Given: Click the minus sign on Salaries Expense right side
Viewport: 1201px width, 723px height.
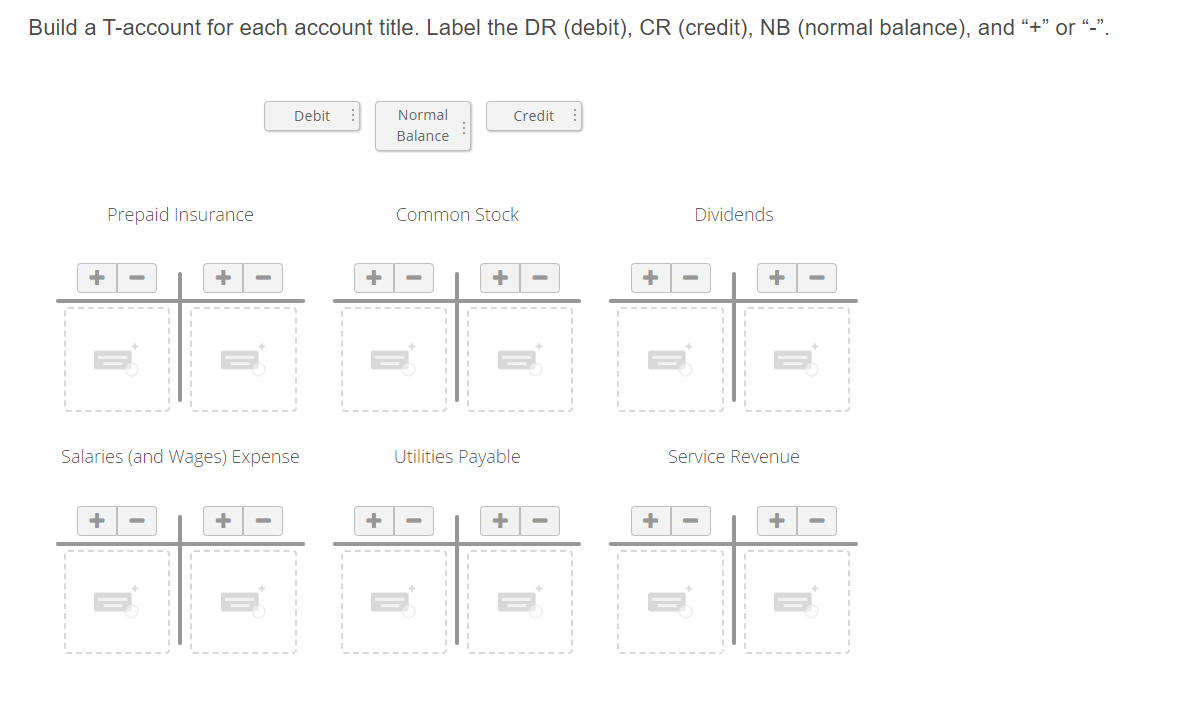Looking at the screenshot, I should [x=262, y=520].
